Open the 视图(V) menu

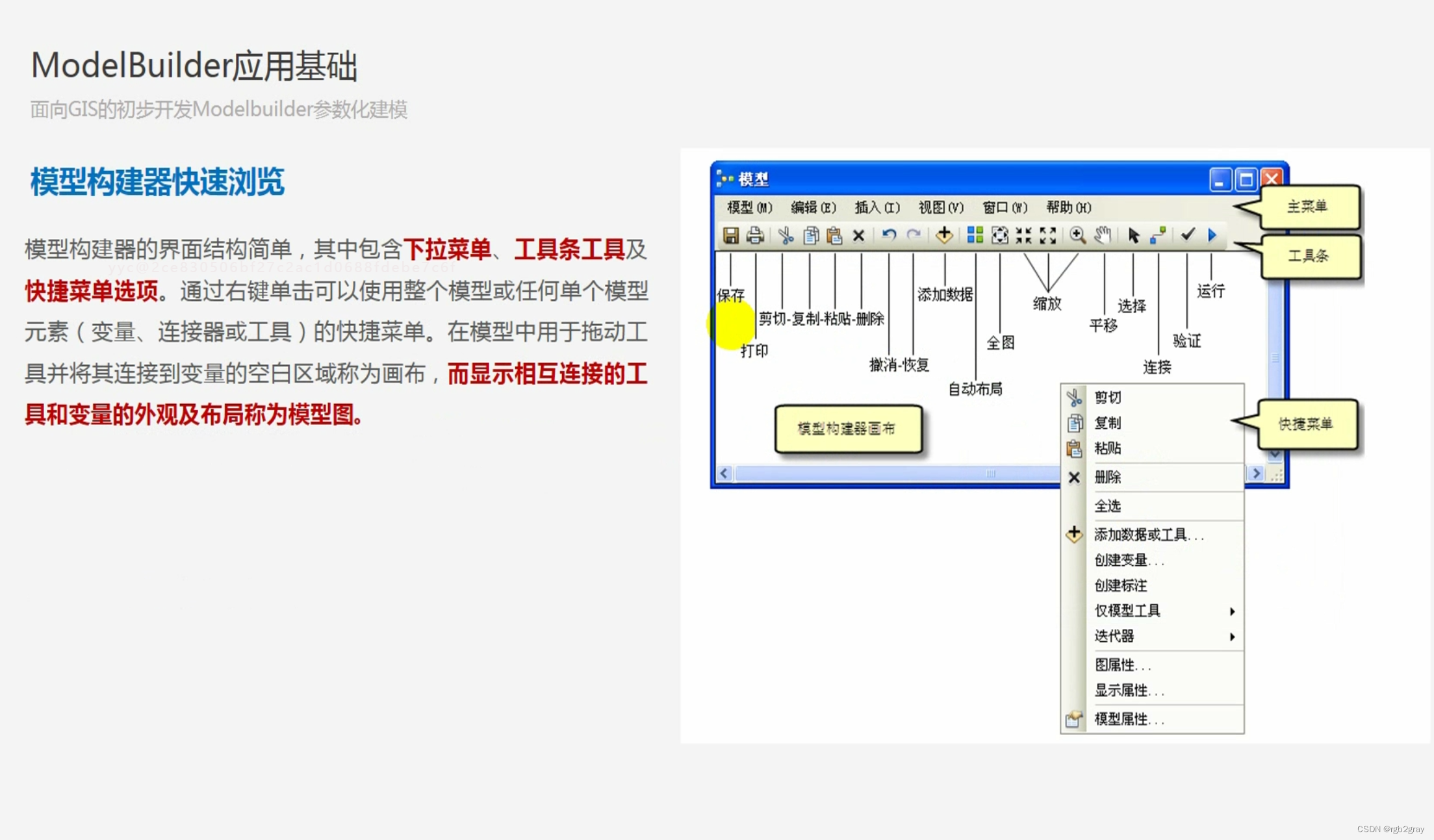941,207
